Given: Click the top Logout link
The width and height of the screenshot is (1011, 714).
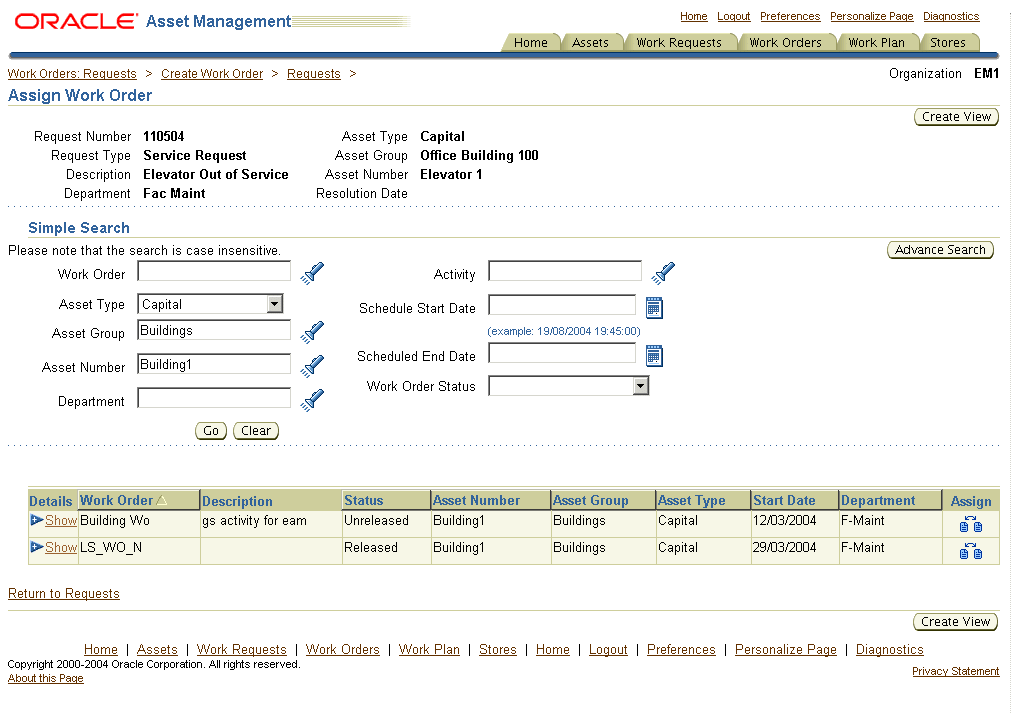Looking at the screenshot, I should (734, 16).
